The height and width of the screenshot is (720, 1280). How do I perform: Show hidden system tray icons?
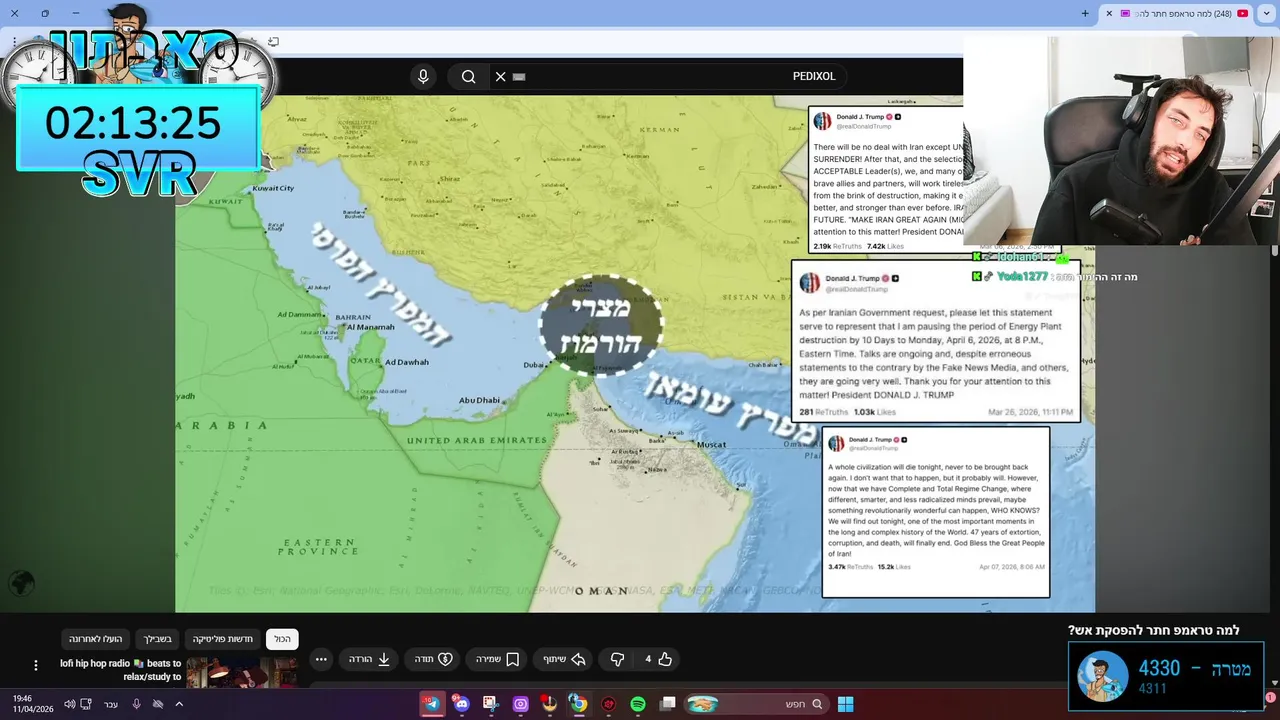tap(179, 704)
